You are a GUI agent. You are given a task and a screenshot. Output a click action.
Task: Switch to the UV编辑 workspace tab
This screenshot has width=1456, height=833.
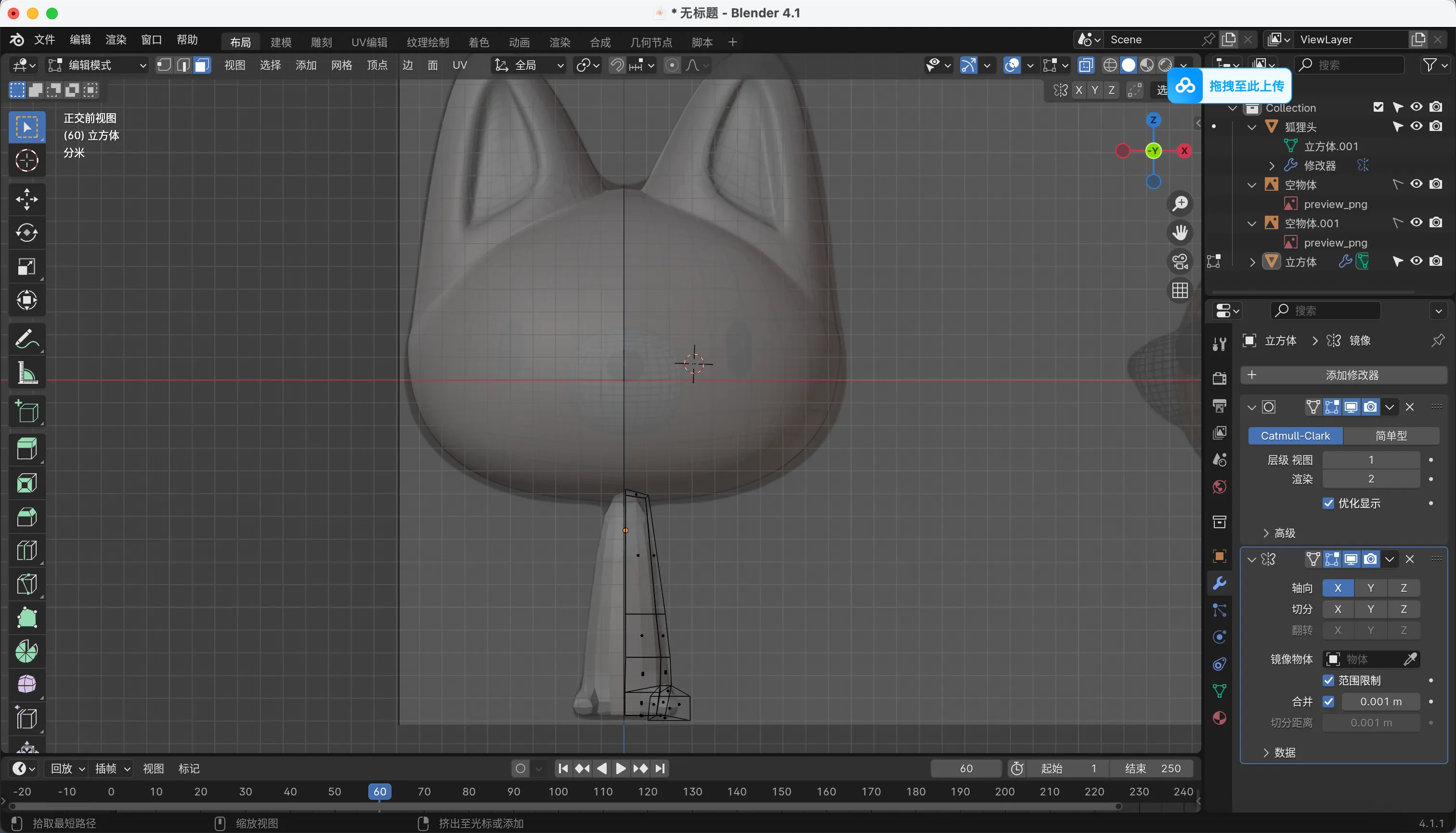click(369, 42)
